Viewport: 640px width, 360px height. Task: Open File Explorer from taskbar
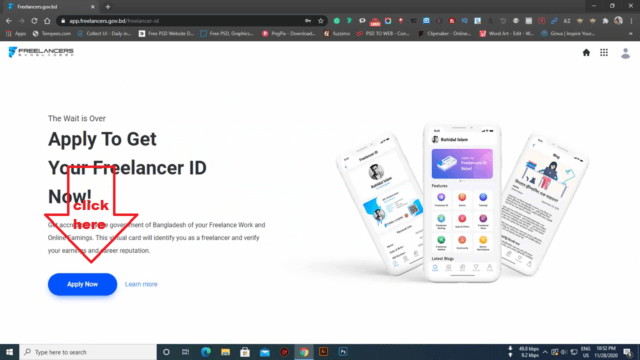click(225, 352)
